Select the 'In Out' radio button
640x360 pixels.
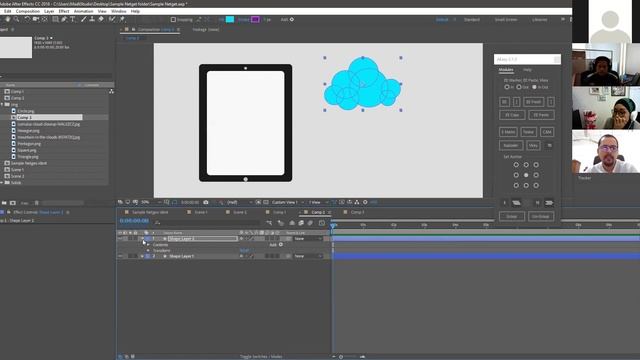pos(534,87)
